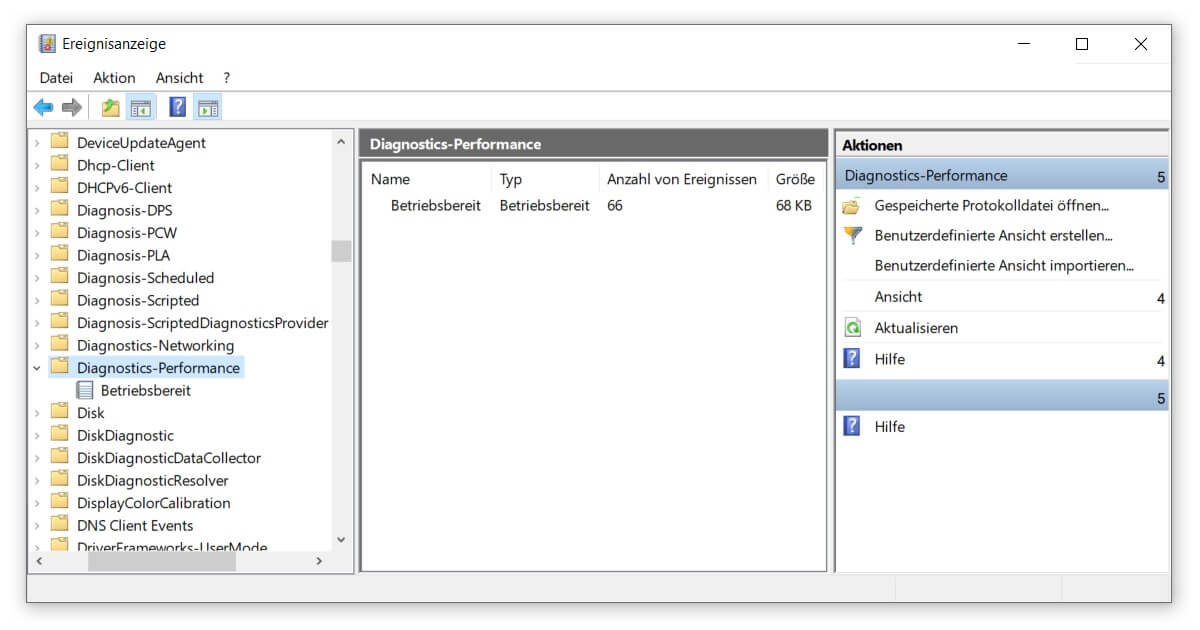Click the open saved log folder icon
The width and height of the screenshot is (1200, 630).
pos(852,206)
